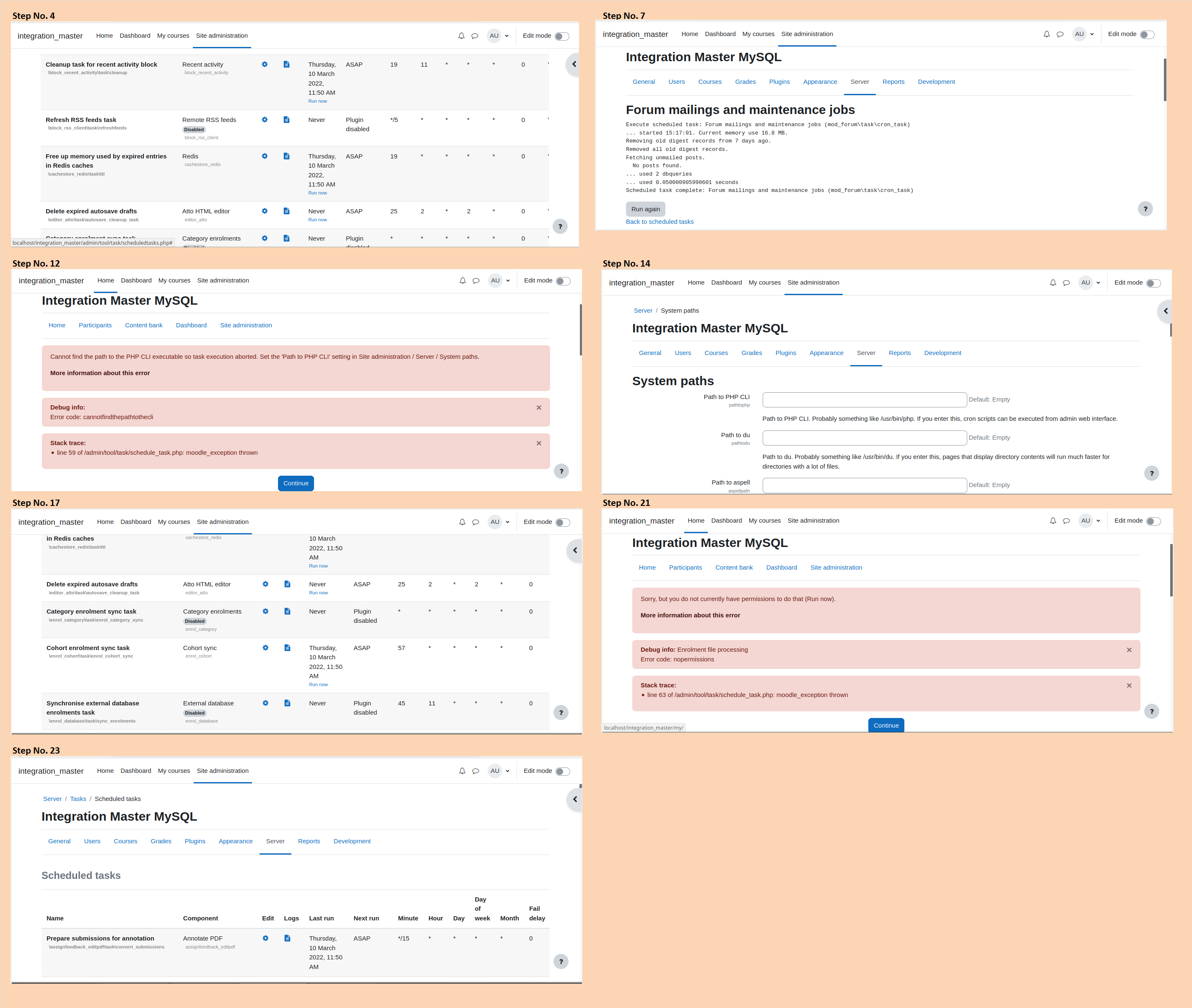The height and width of the screenshot is (1008, 1192).
Task: Open Appearance tab in Step 23 panel
Action: tap(236, 842)
